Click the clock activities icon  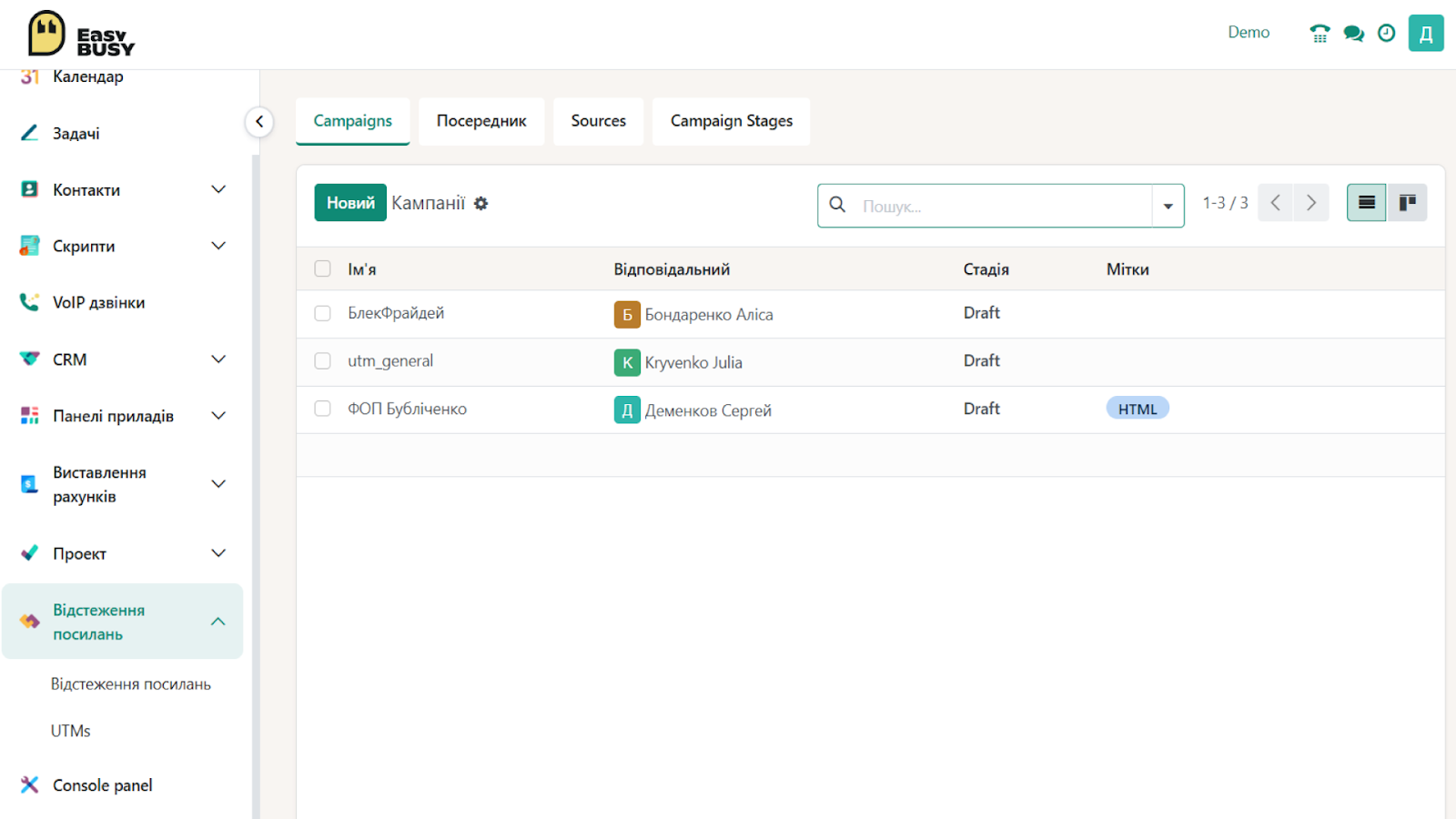click(1386, 34)
